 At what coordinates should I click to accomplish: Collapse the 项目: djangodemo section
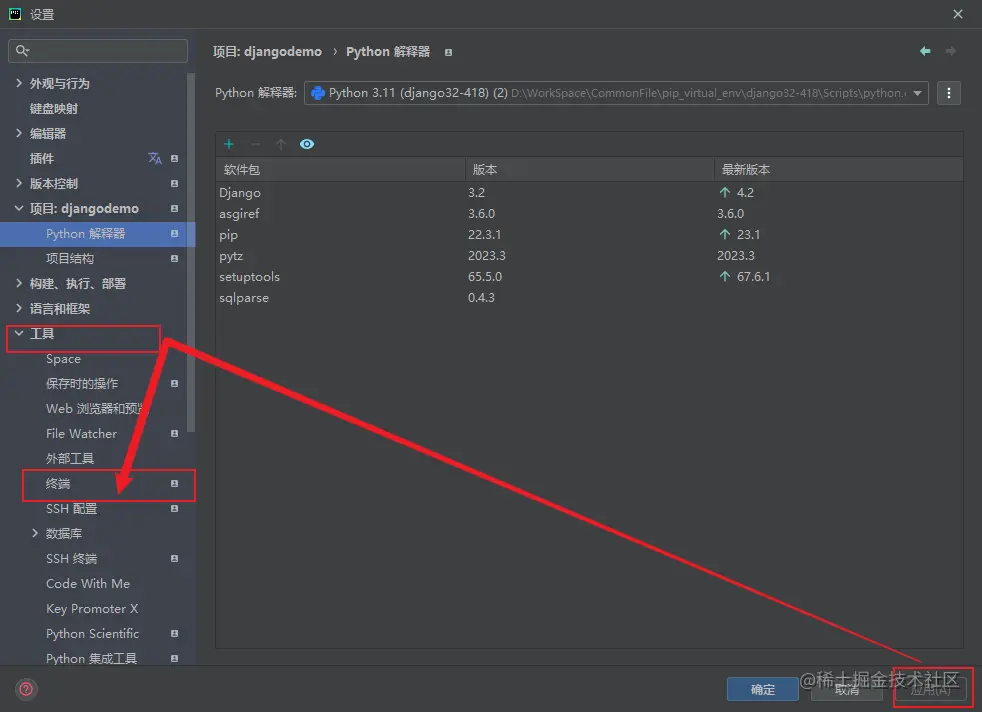coord(19,208)
